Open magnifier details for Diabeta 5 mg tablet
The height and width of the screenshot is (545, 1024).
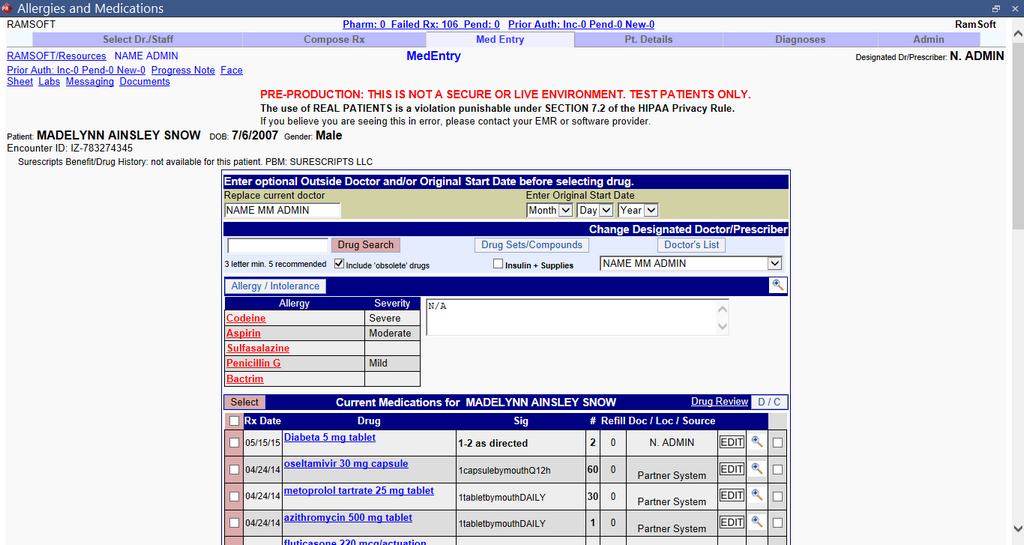tap(757, 442)
